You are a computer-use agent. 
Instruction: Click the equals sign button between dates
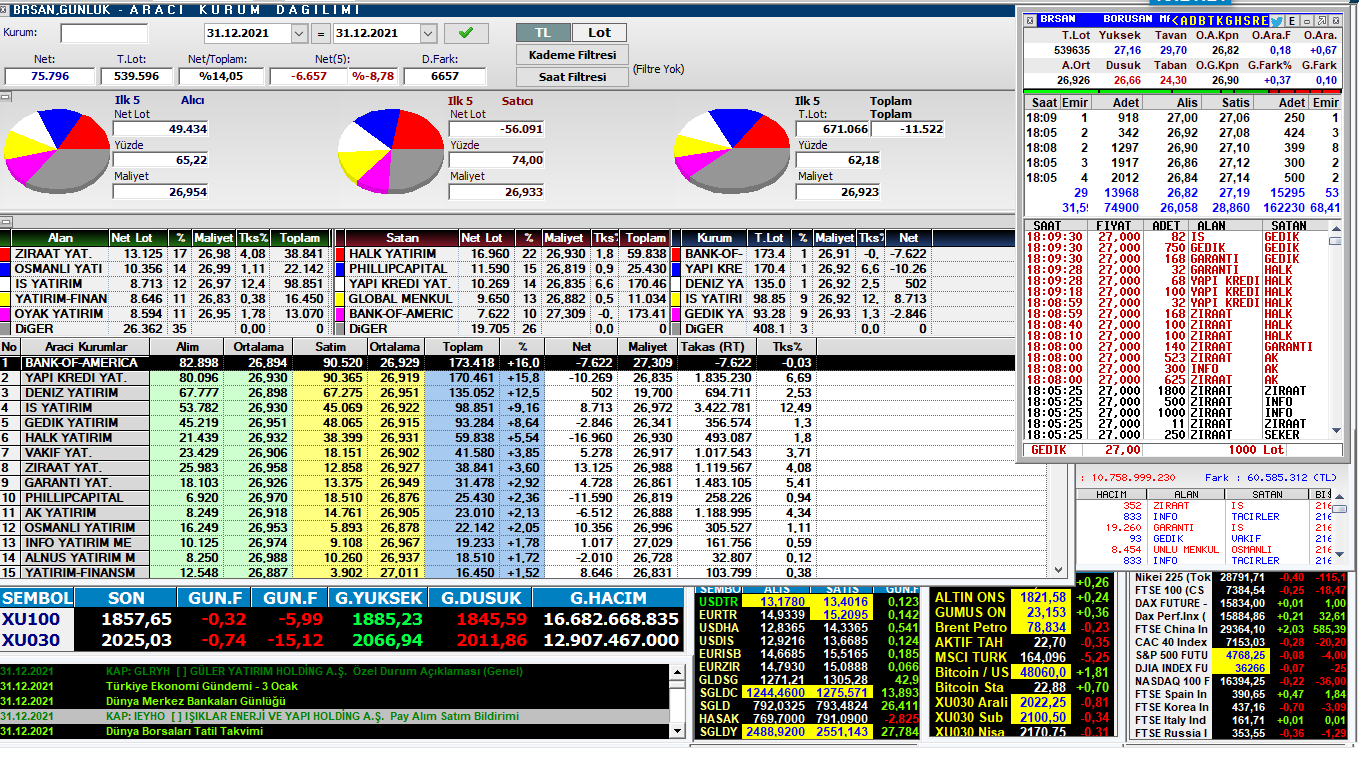(x=321, y=33)
